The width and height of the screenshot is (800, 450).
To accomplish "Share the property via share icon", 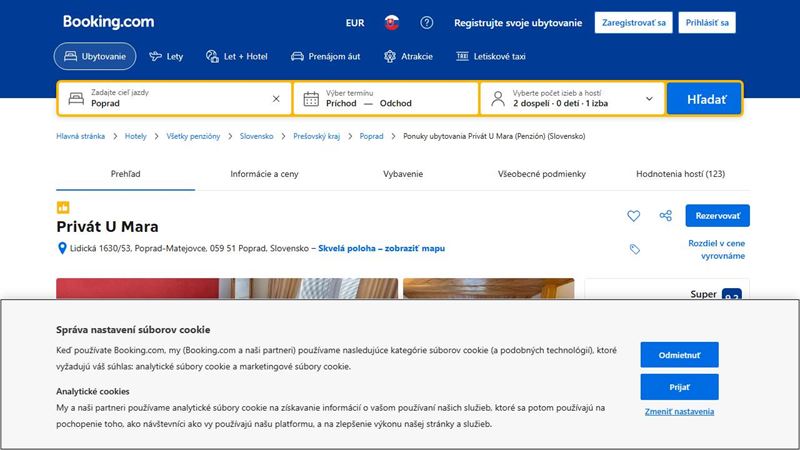I will point(665,216).
